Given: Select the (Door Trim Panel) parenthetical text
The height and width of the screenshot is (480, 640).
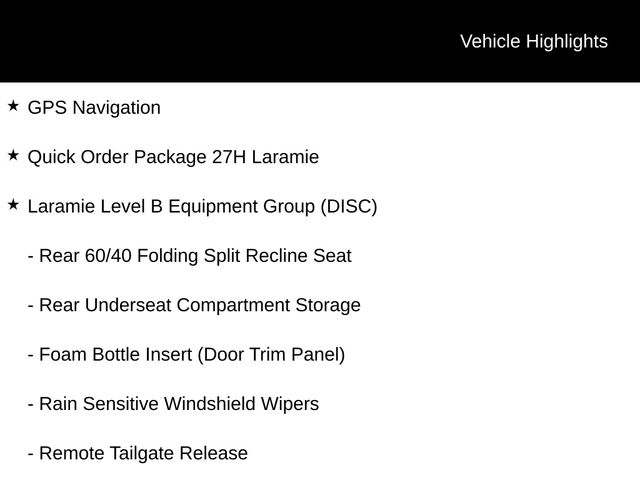Looking at the screenshot, I should [271, 355].
